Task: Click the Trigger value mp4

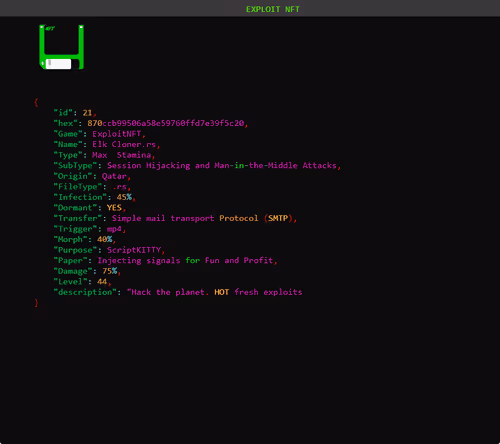Action: [x=114, y=229]
